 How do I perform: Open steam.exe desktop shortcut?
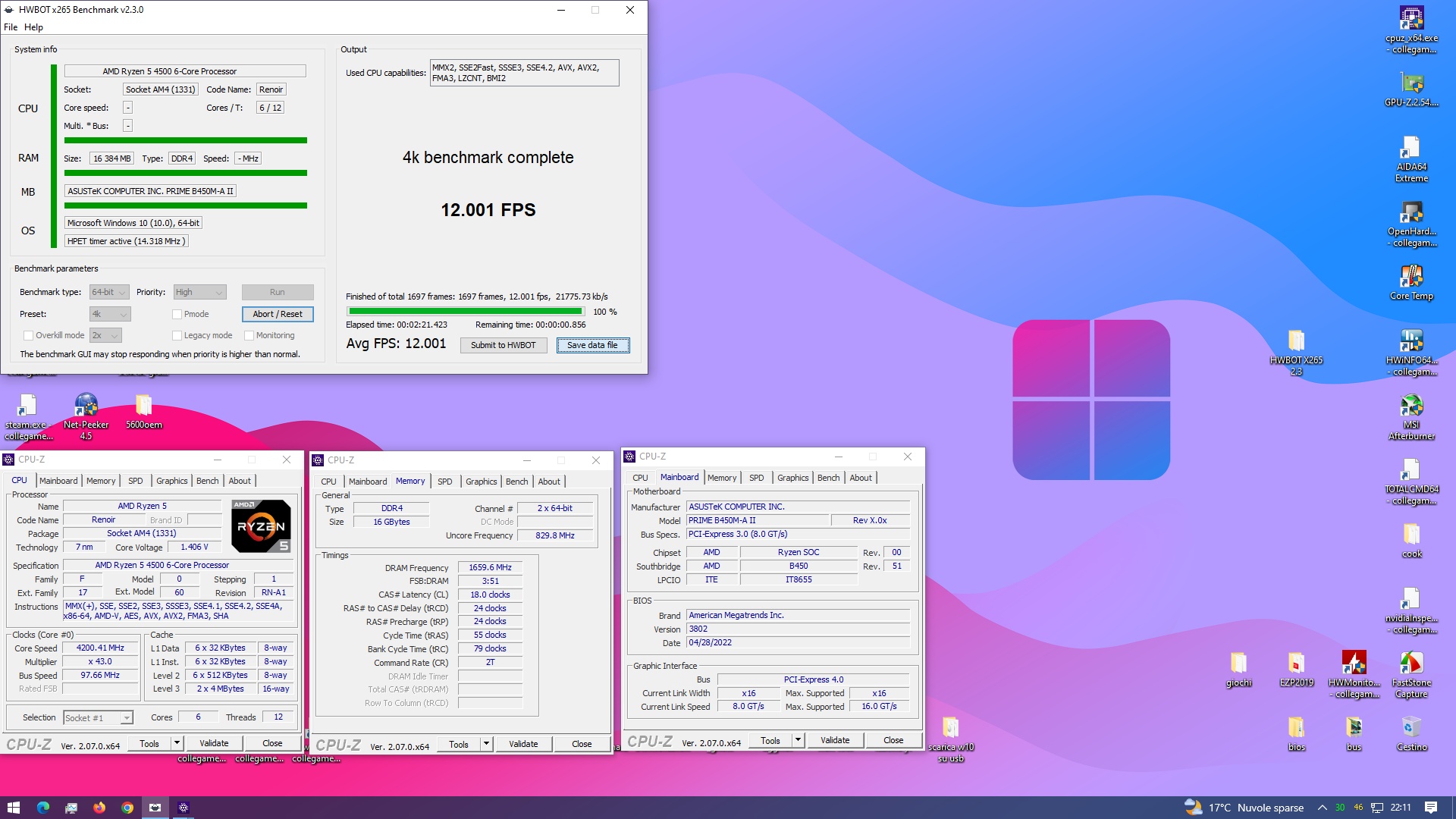point(28,417)
